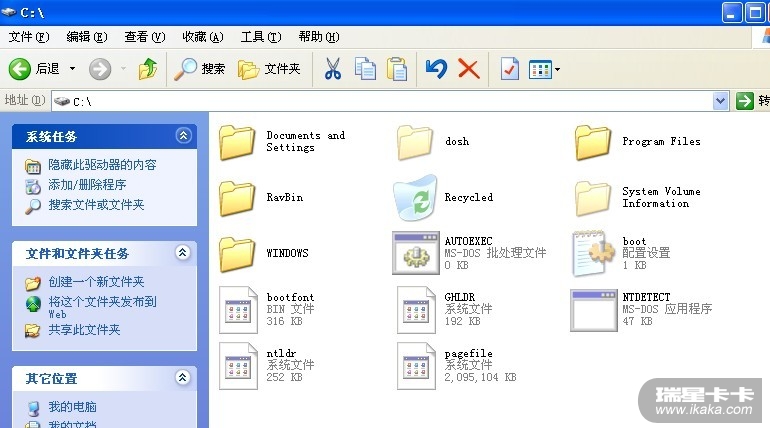Select the pagefile system file icon

[416, 366]
